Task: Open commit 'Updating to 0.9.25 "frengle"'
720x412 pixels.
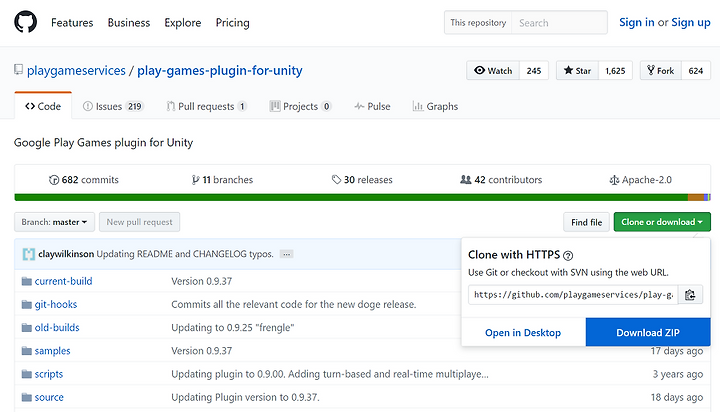Action: pos(233,327)
